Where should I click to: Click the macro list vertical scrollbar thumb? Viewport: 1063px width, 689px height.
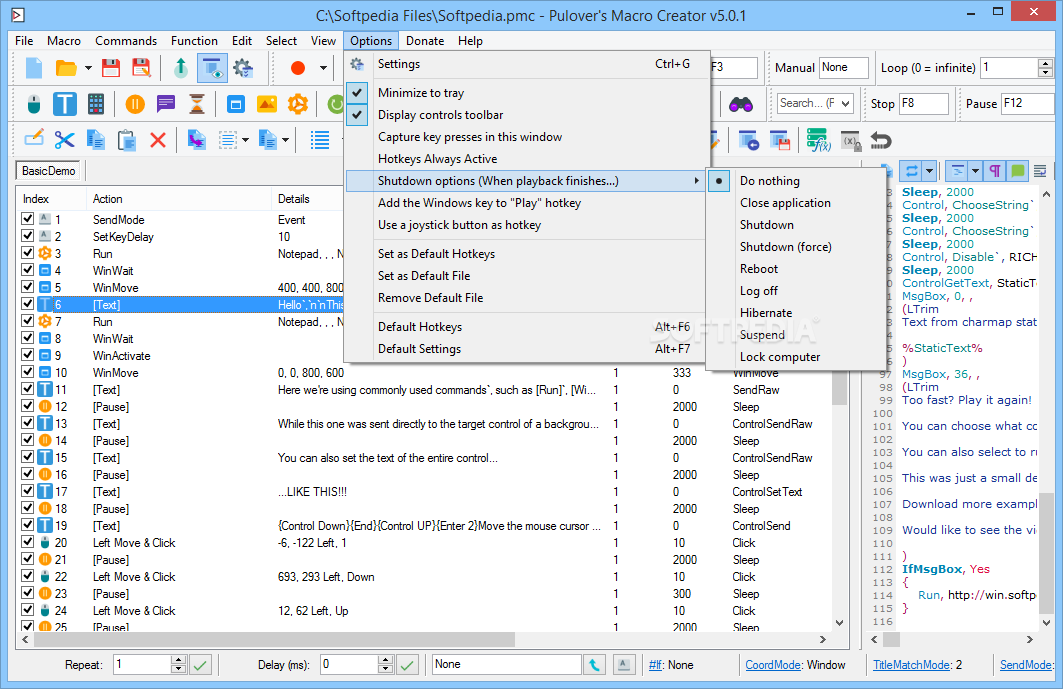click(x=839, y=388)
